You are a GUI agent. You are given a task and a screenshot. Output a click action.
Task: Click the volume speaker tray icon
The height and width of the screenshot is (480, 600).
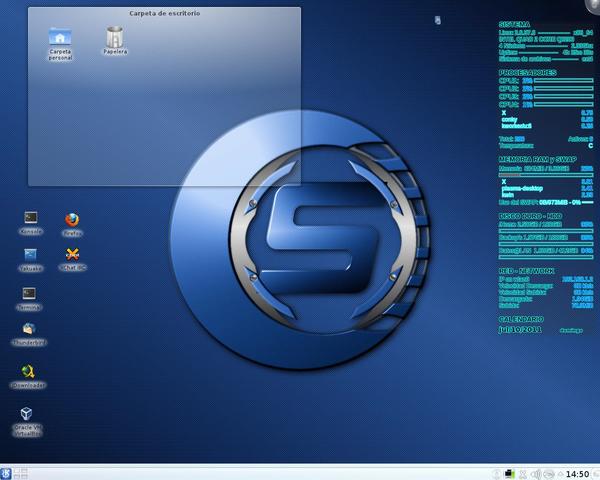[536, 474]
